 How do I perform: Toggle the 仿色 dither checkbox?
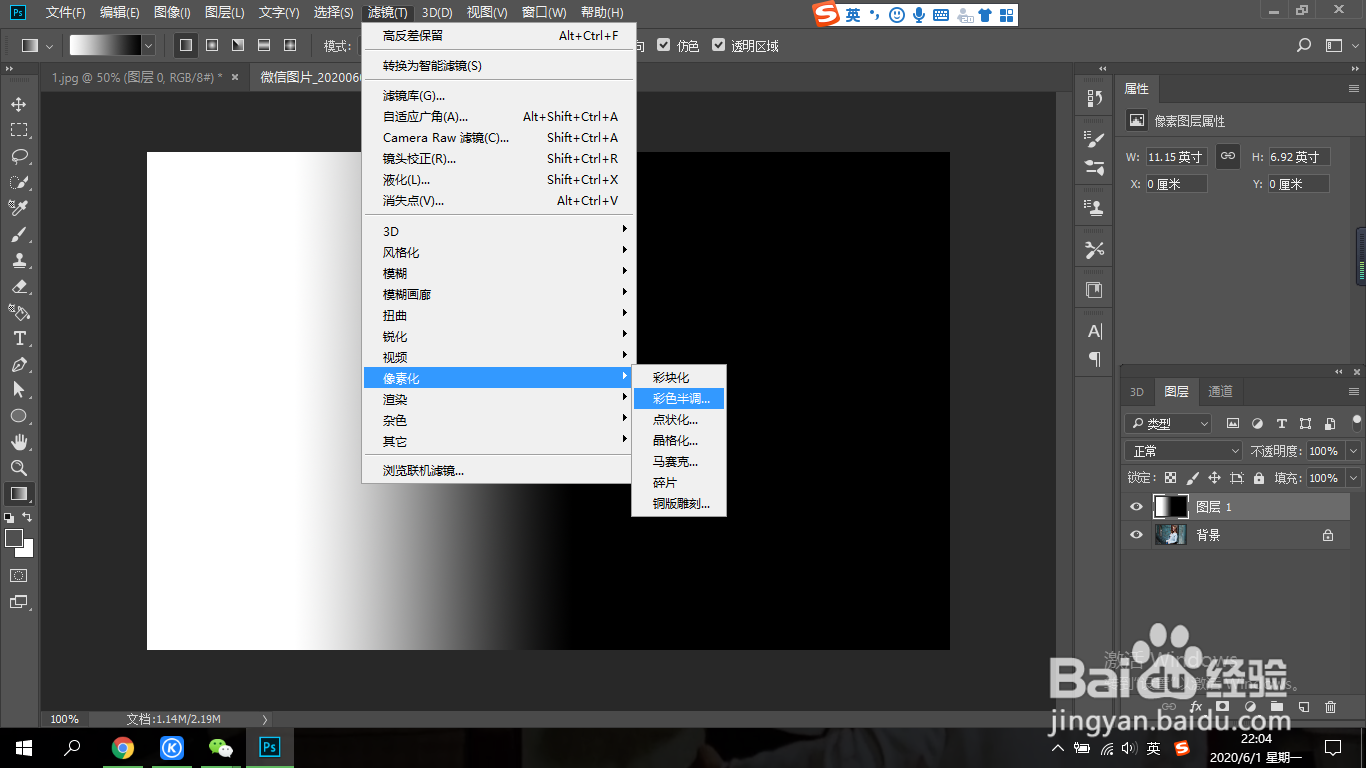pyautogui.click(x=665, y=45)
